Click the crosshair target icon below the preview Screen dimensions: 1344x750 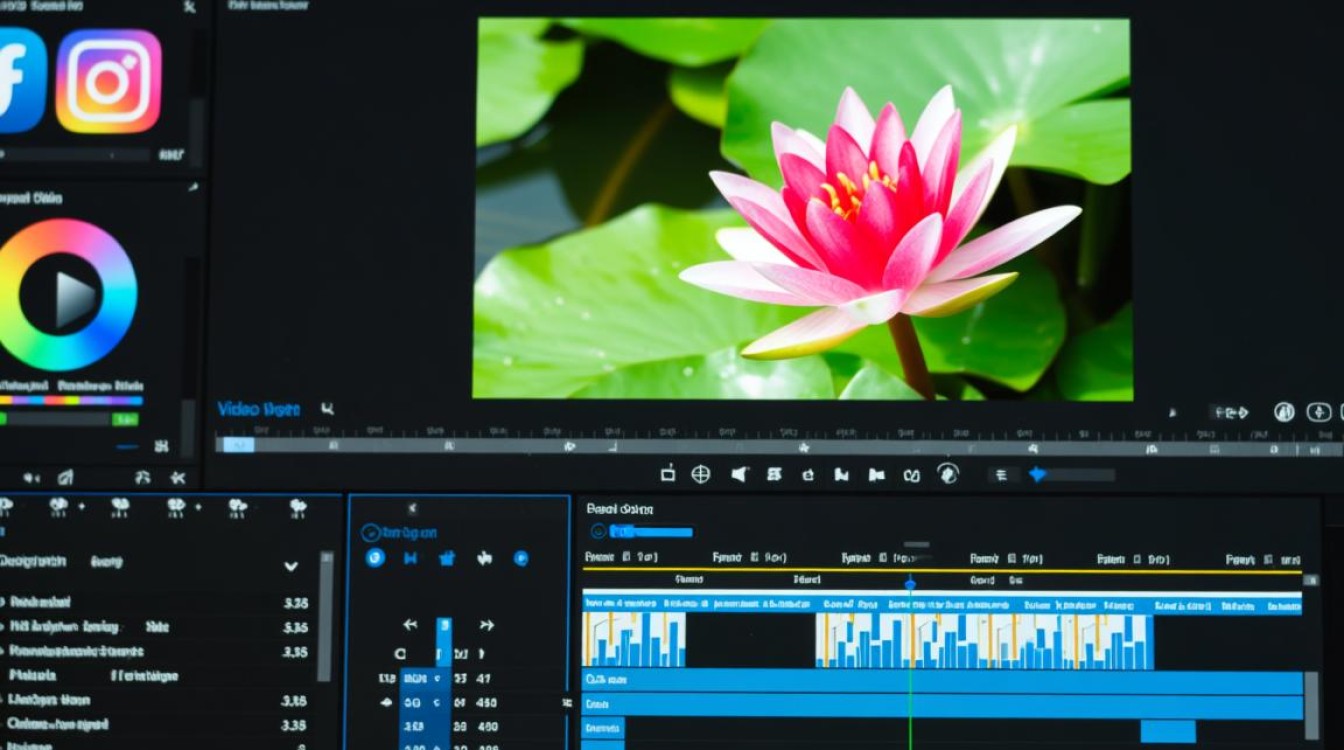(x=701, y=474)
